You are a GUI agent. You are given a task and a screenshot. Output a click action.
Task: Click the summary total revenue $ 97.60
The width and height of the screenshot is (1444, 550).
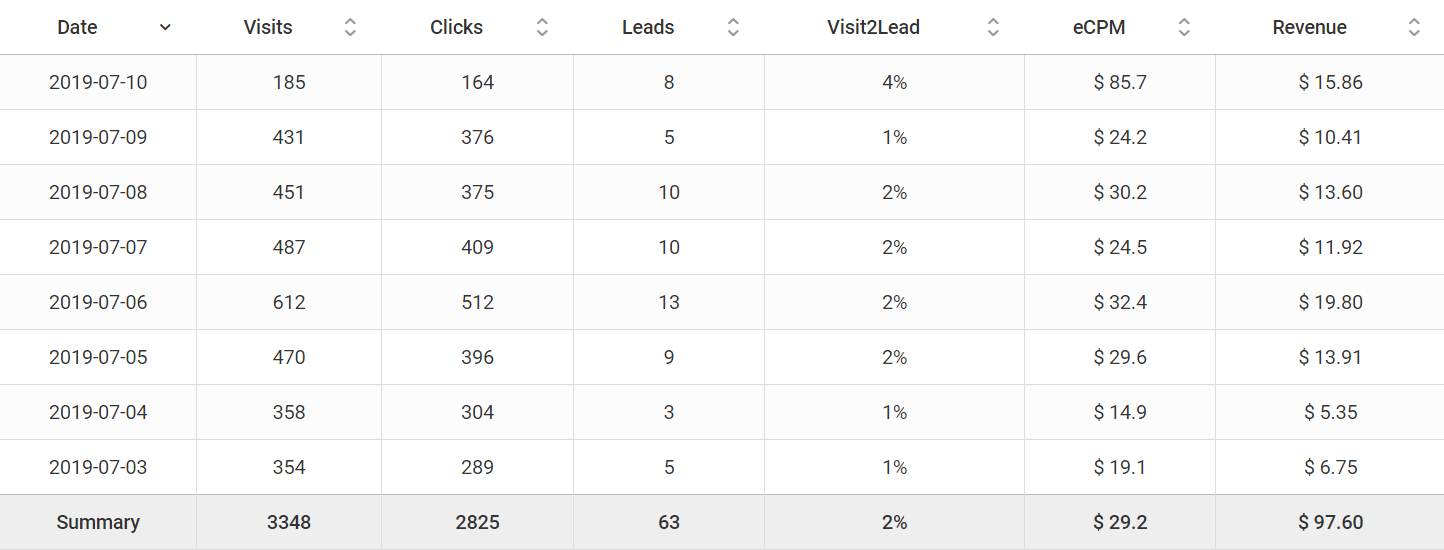1330,522
